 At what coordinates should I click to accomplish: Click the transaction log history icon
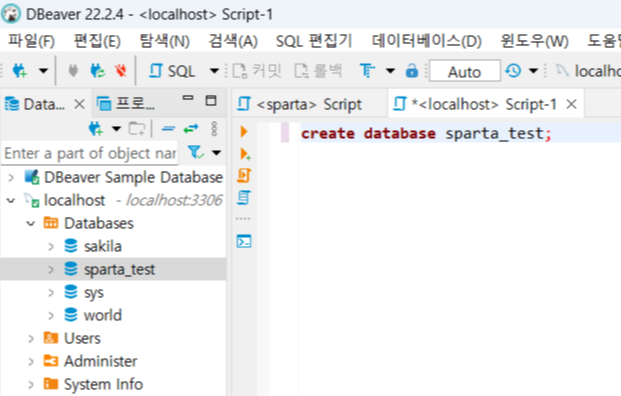click(513, 71)
